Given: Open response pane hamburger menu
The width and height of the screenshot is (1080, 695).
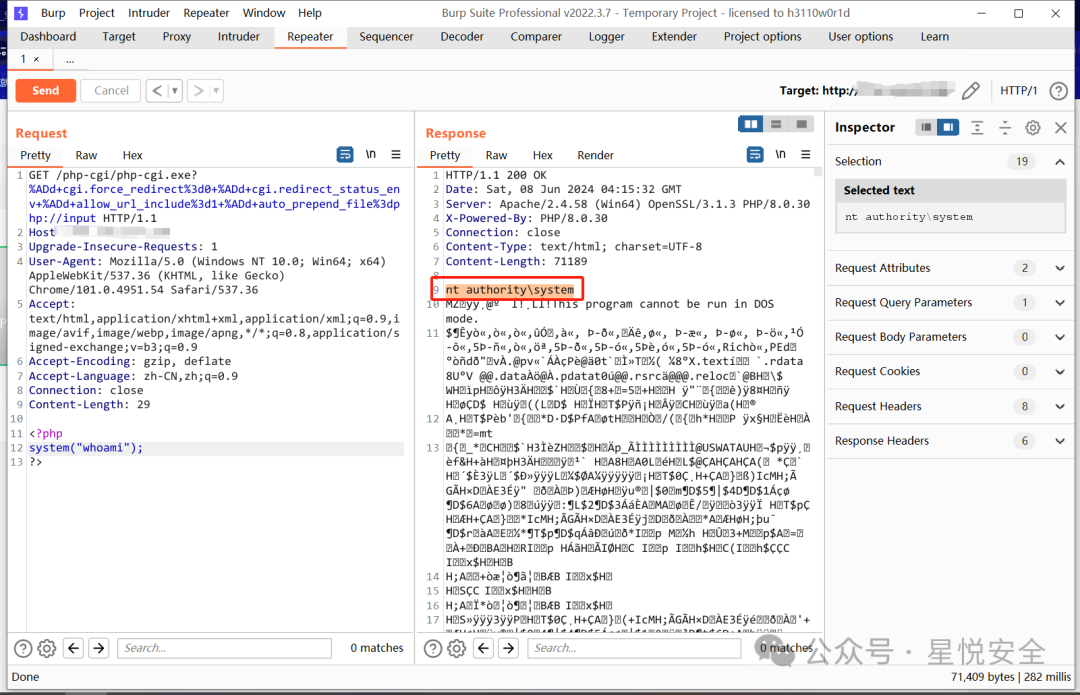Looking at the screenshot, I should [805, 154].
